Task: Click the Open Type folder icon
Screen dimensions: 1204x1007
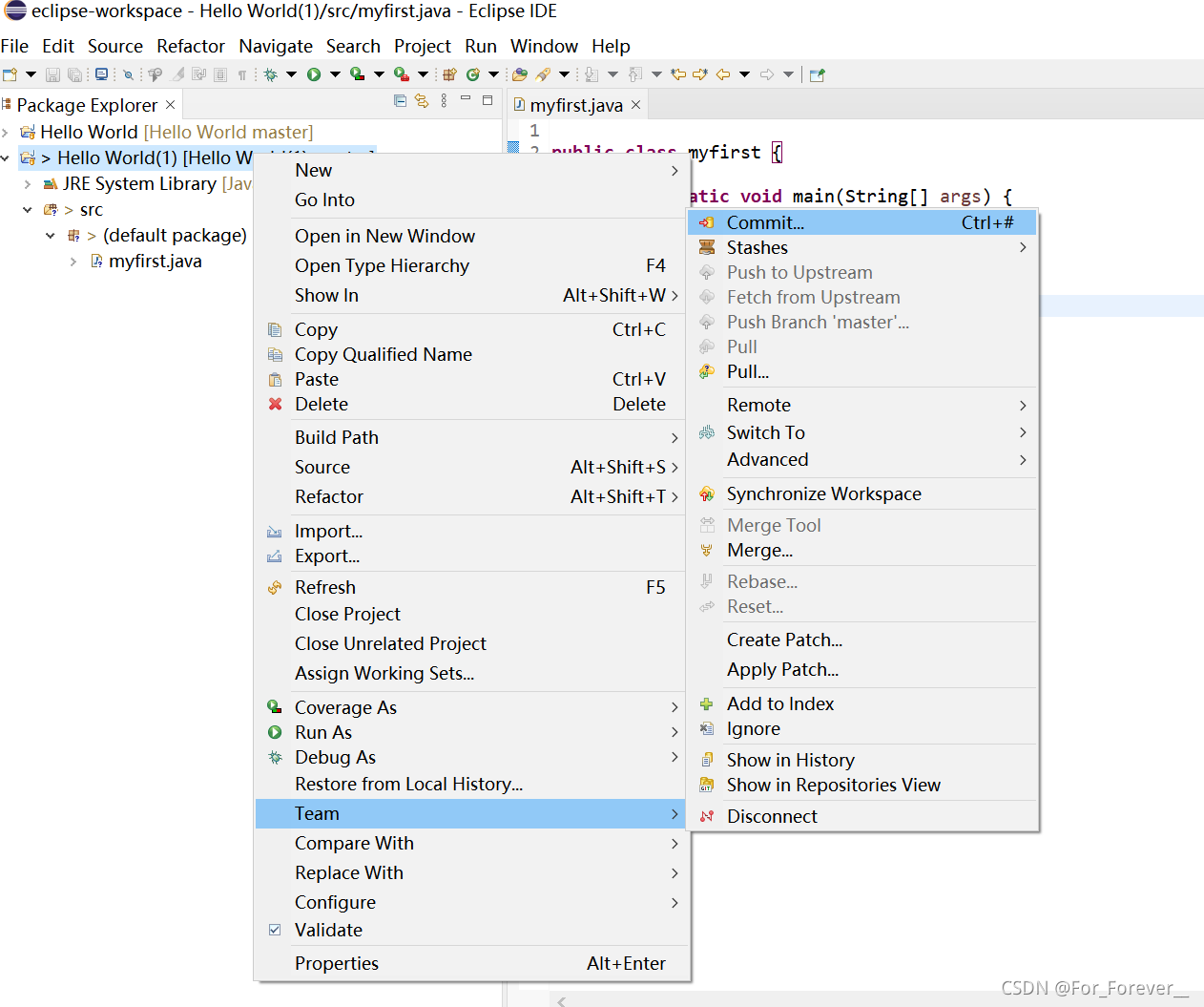Action: (520, 74)
